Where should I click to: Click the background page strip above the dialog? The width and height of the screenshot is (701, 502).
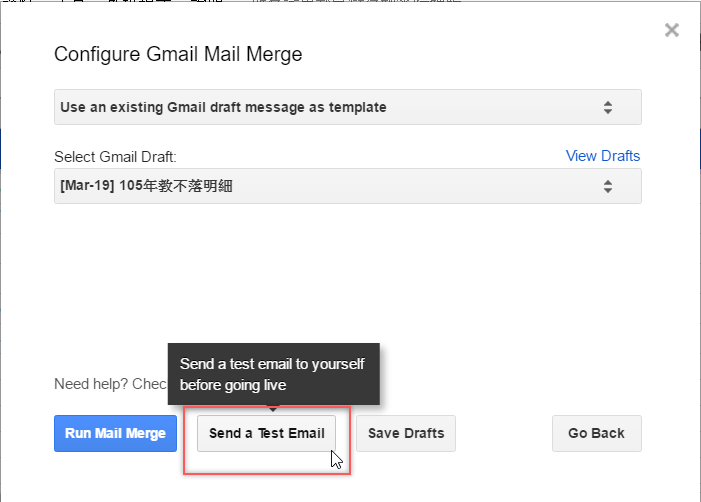[350, 5]
